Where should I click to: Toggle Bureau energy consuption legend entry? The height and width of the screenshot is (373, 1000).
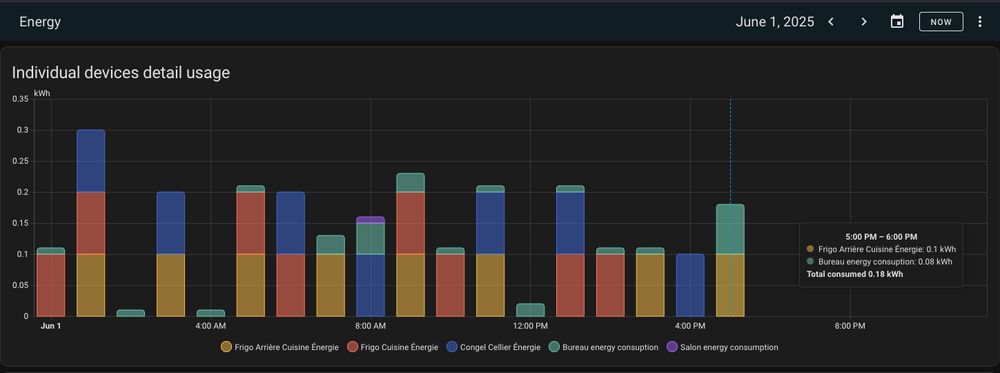603,347
